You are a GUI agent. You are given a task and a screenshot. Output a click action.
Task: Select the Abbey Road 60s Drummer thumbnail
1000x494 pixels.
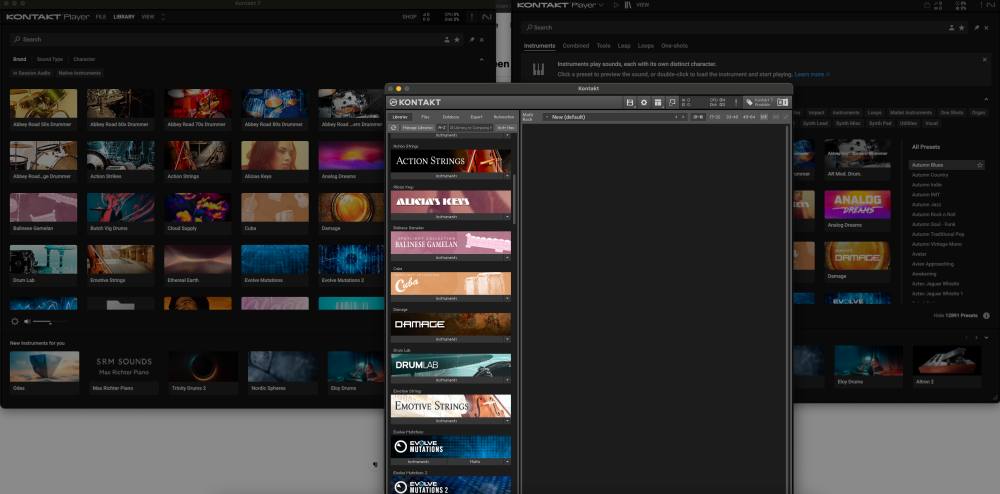point(120,103)
